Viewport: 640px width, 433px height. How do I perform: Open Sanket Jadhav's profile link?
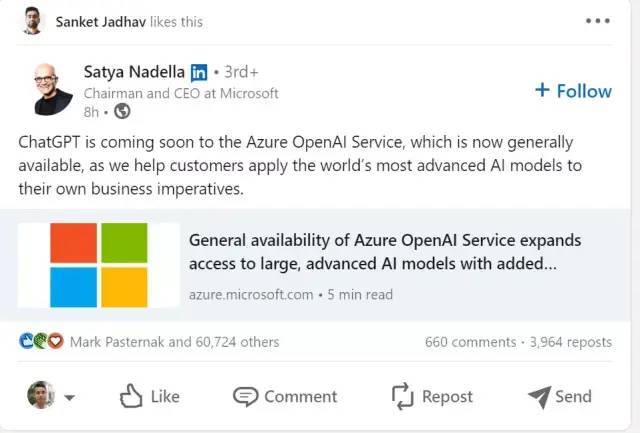pyautogui.click(x=100, y=22)
